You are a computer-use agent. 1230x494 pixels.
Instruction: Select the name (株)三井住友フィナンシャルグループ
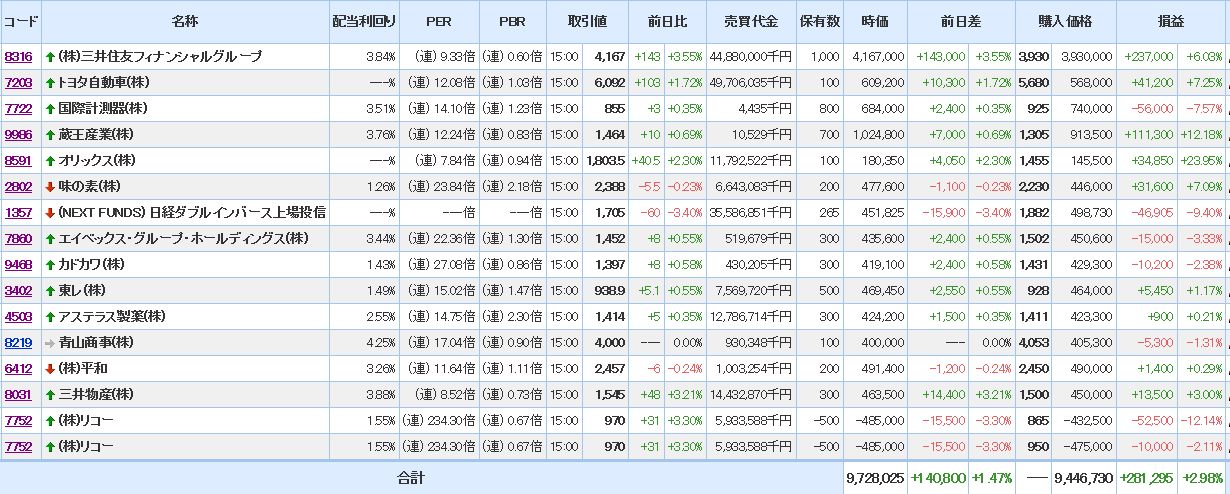160,57
